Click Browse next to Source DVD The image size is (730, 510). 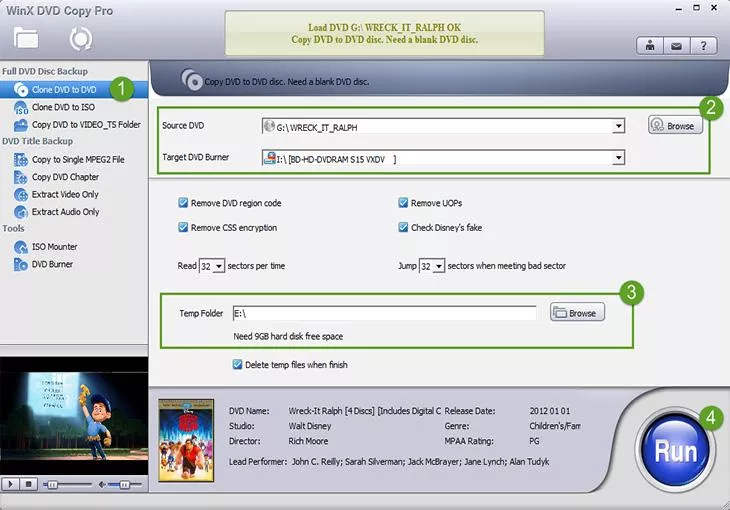point(676,125)
